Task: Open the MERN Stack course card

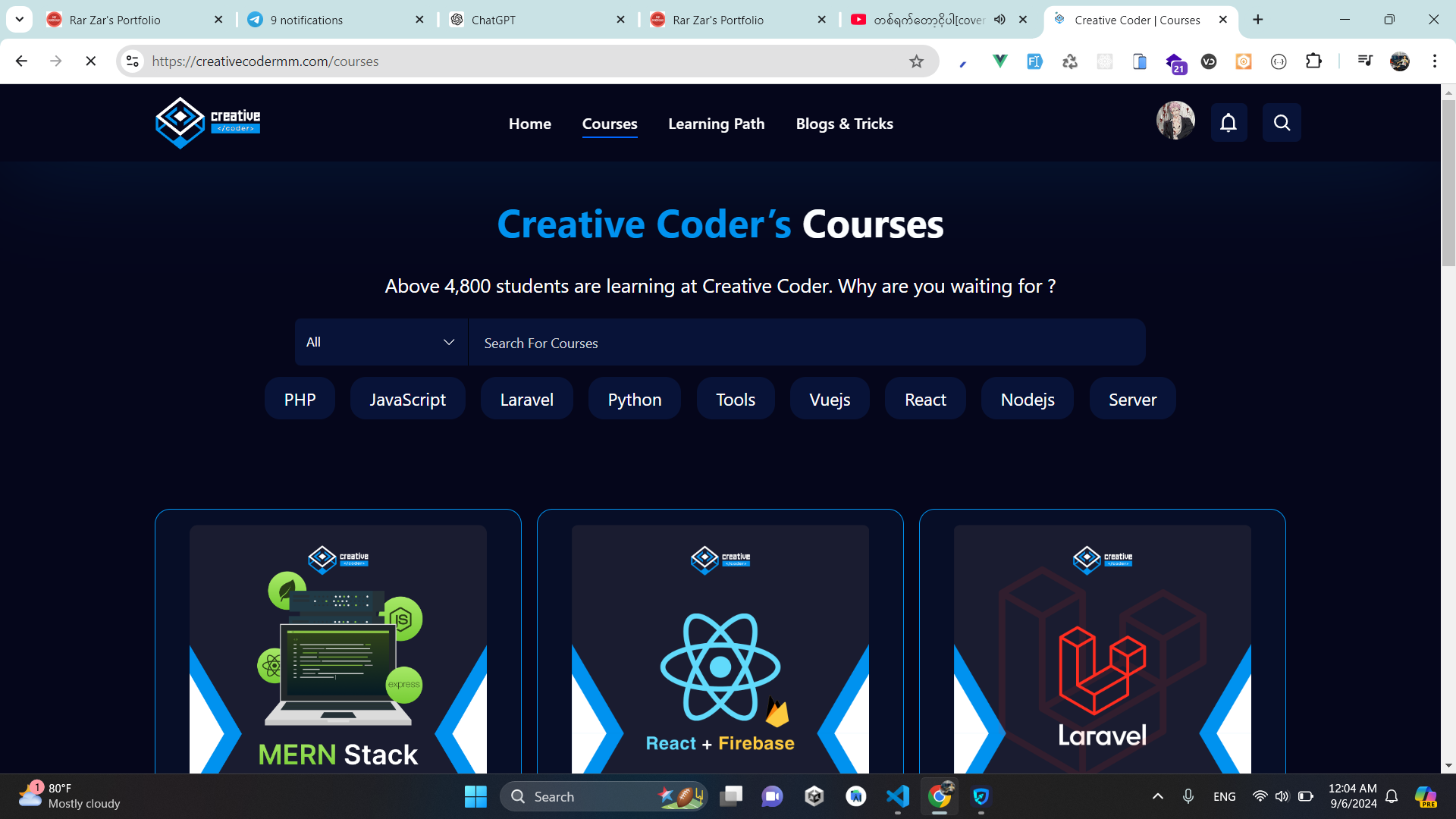Action: [338, 643]
